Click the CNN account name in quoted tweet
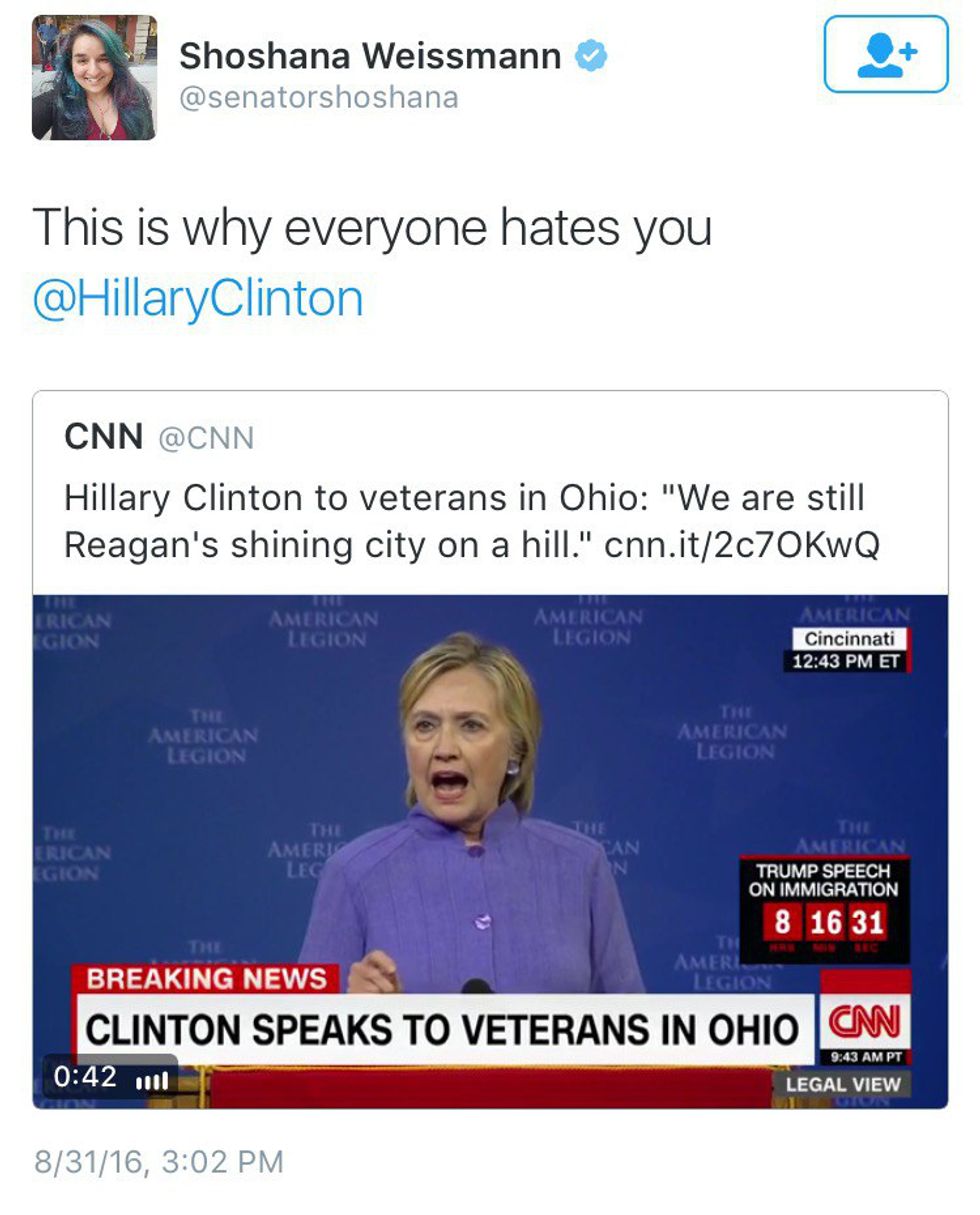This screenshot has width=980, height=1215. pyautogui.click(x=103, y=436)
